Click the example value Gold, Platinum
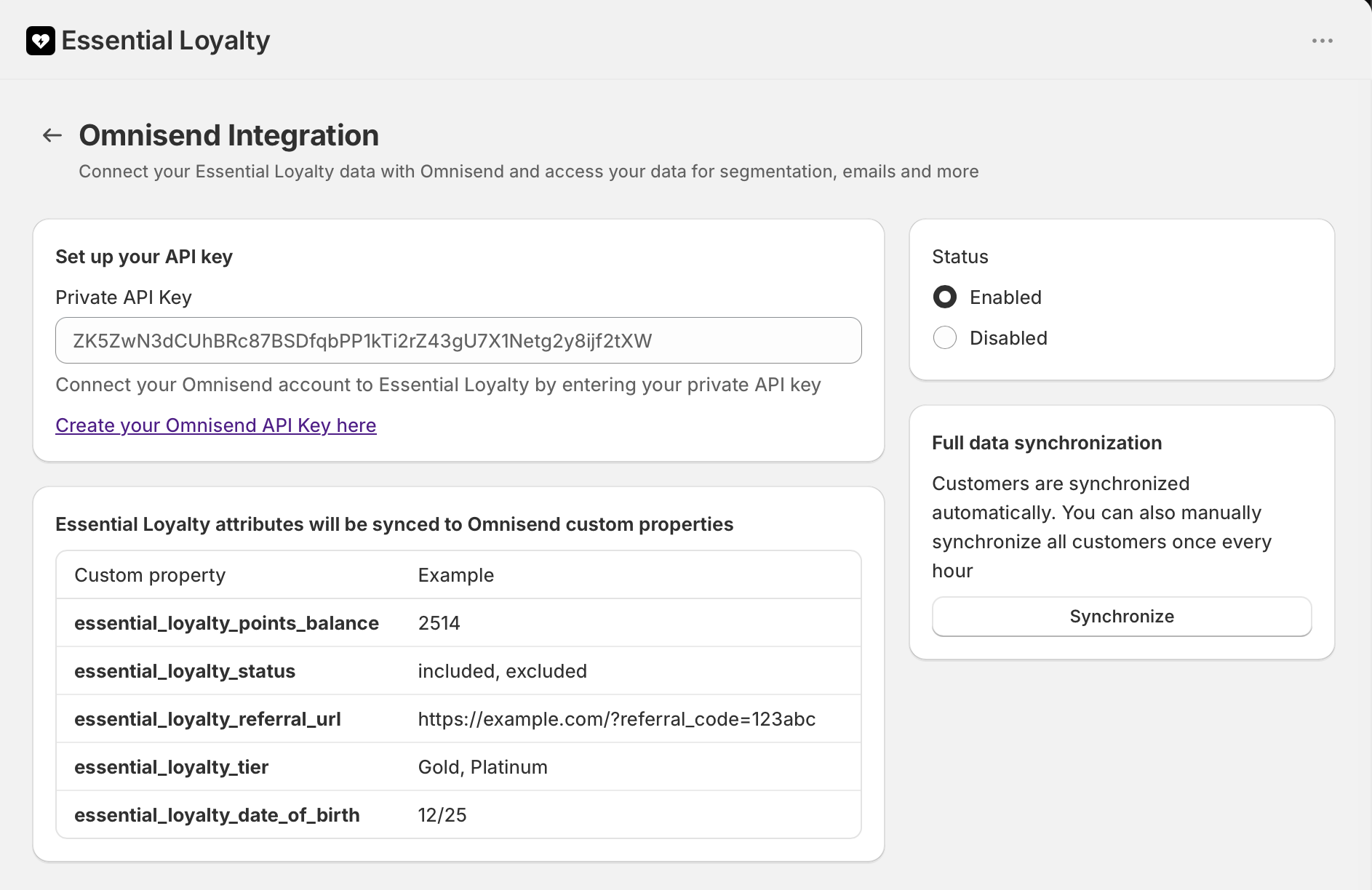Image resolution: width=1372 pixels, height=890 pixels. [483, 767]
